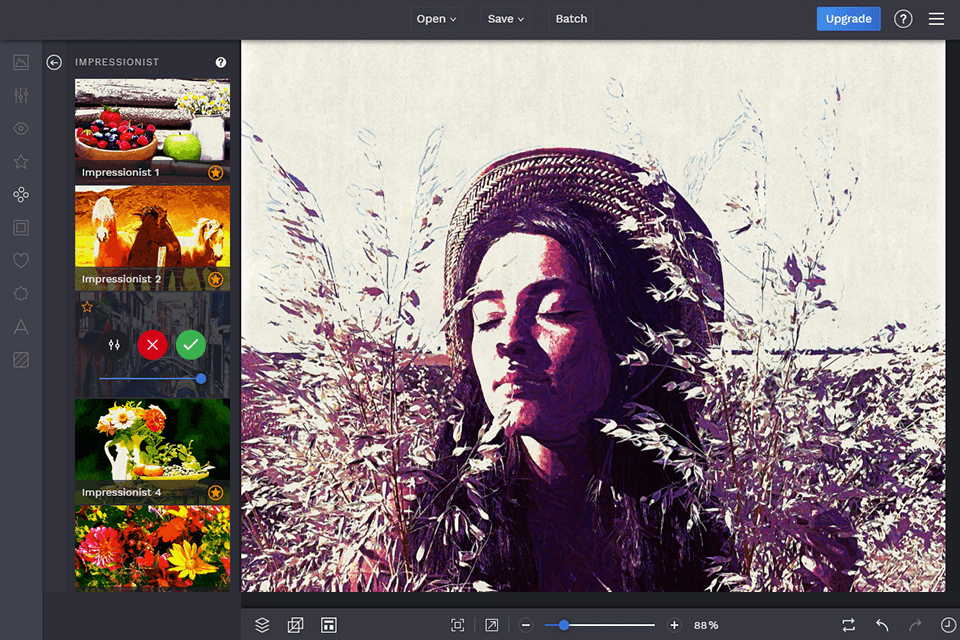This screenshot has width=960, height=640.
Task: Toggle the favorite star on selected effect
Action: 87,307
